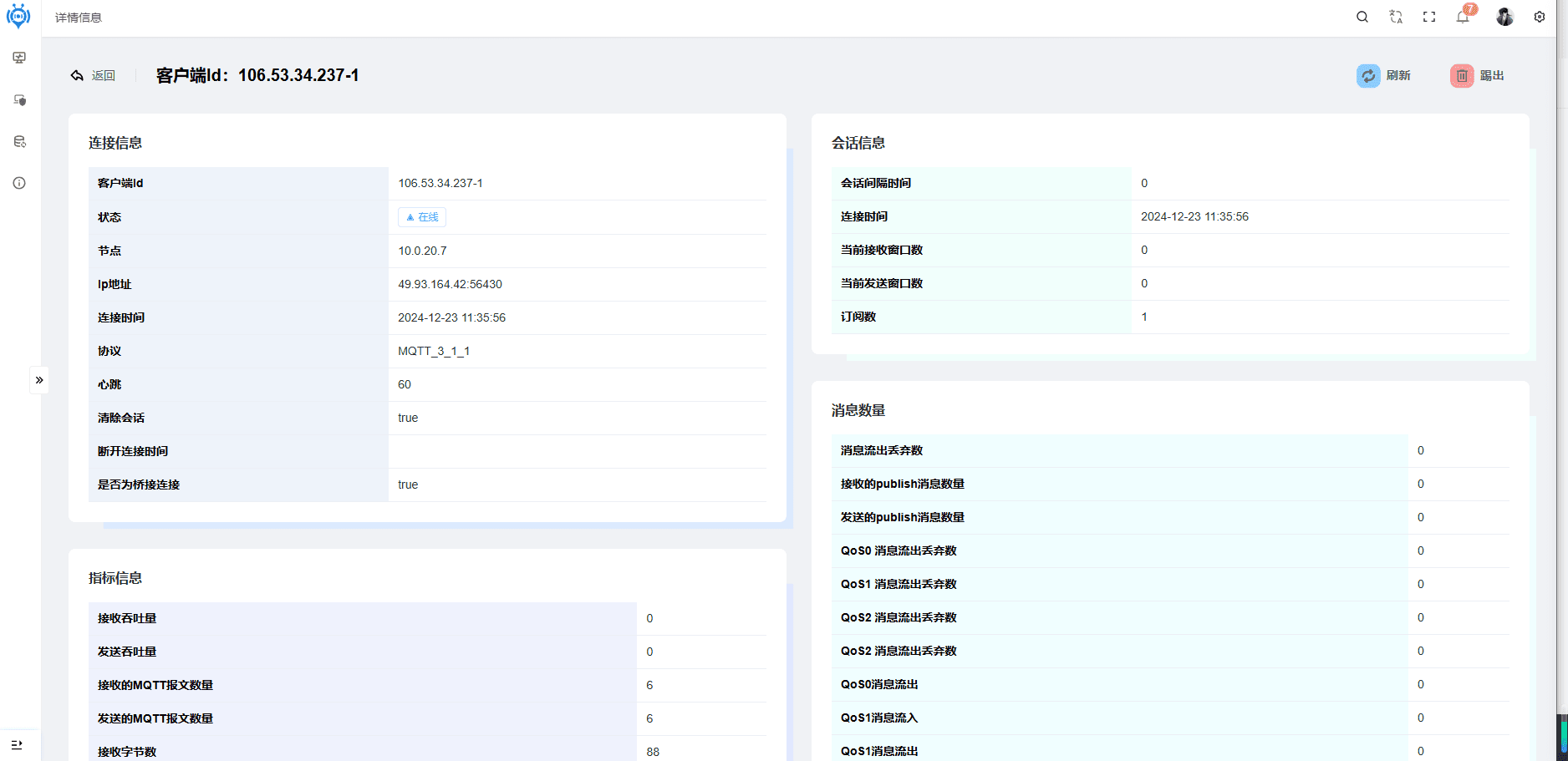Screen dimensions: 1568x761
Task: Click the blue robot logo in the corner
Action: [x=18, y=16]
